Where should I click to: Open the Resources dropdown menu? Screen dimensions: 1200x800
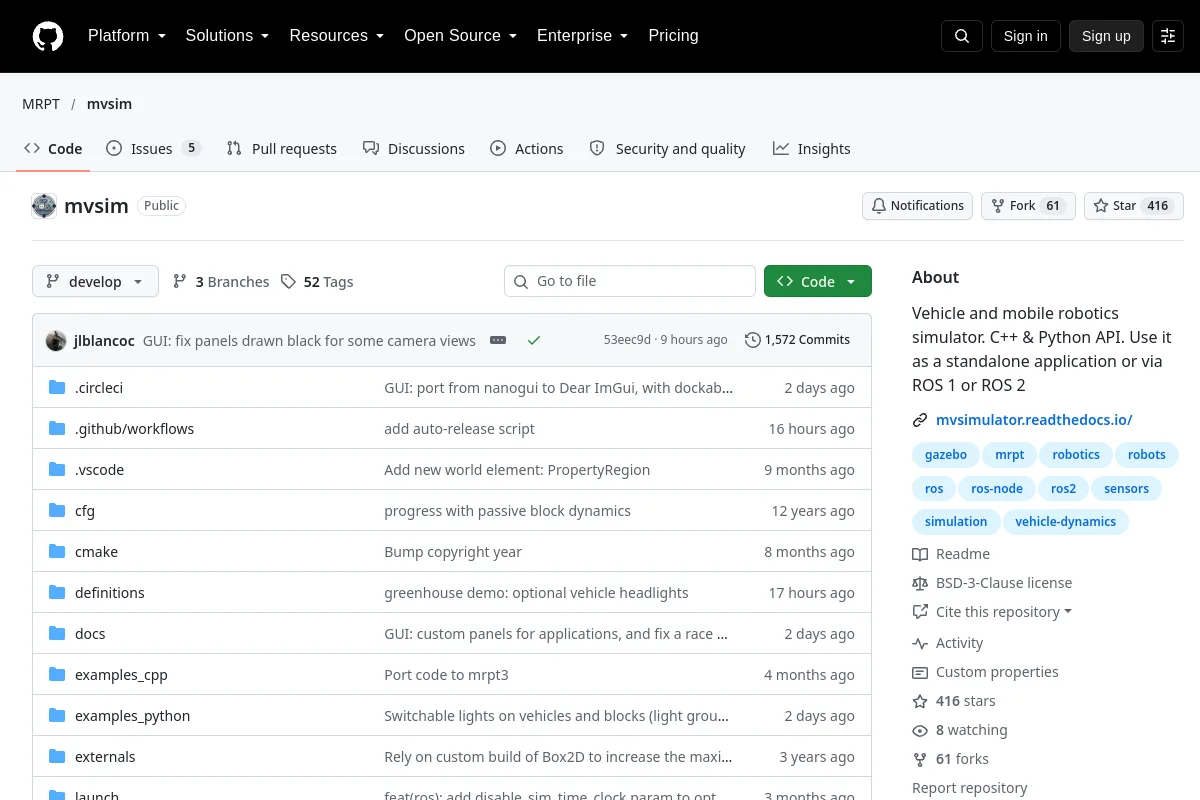tap(337, 36)
